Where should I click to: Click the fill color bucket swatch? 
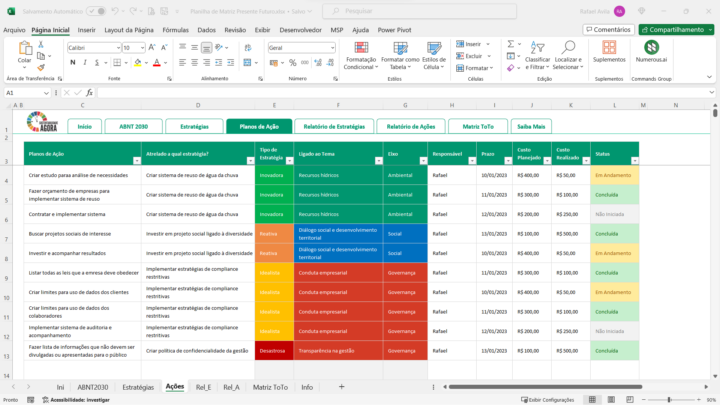click(x=137, y=63)
